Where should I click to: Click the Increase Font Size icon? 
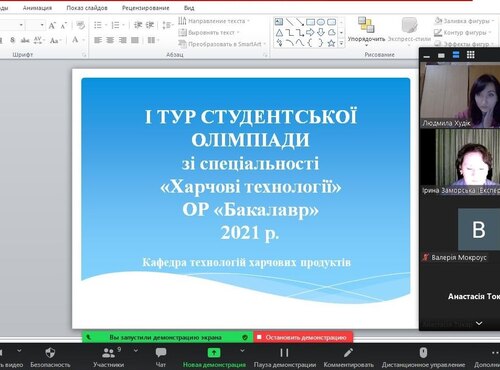52,25
